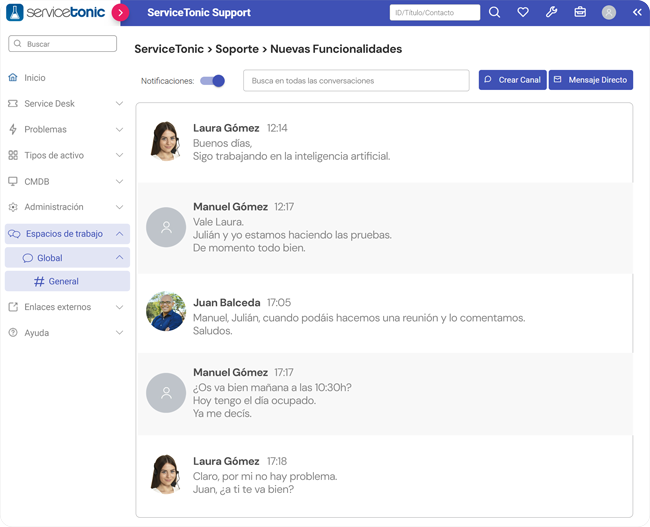The height and width of the screenshot is (527, 650).
Task: Click the Tipos de activo grid icon
Action: coord(13,155)
